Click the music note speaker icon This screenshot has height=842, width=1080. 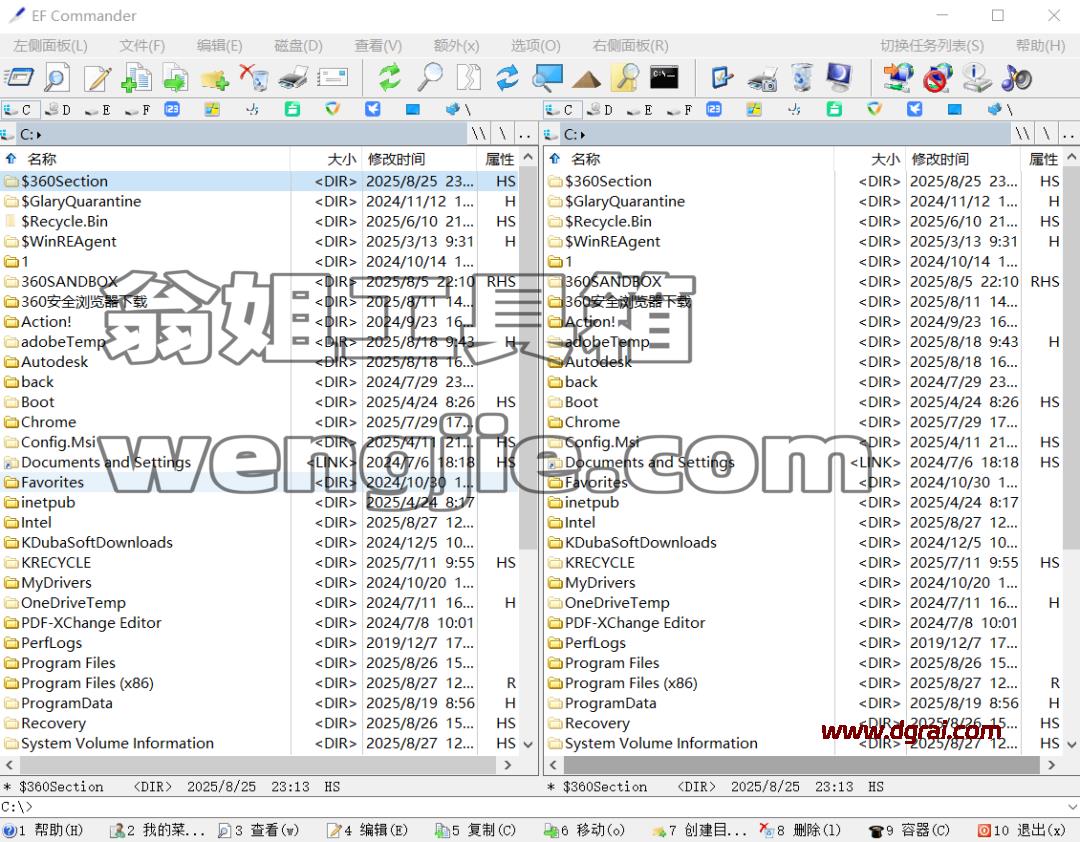pyautogui.click(x=1016, y=77)
